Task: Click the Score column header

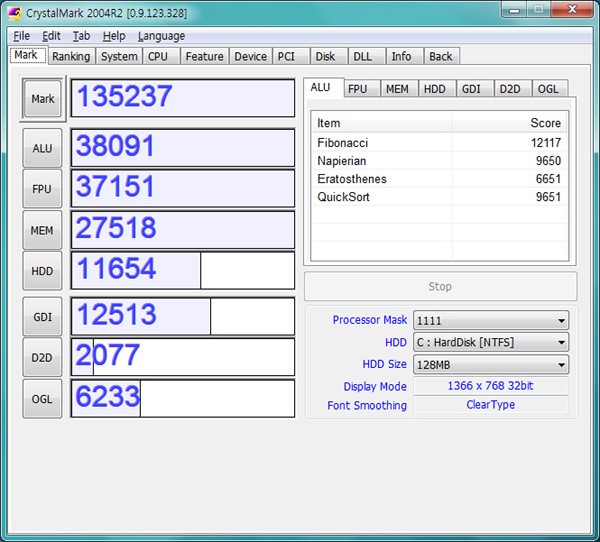Action: [x=510, y=123]
